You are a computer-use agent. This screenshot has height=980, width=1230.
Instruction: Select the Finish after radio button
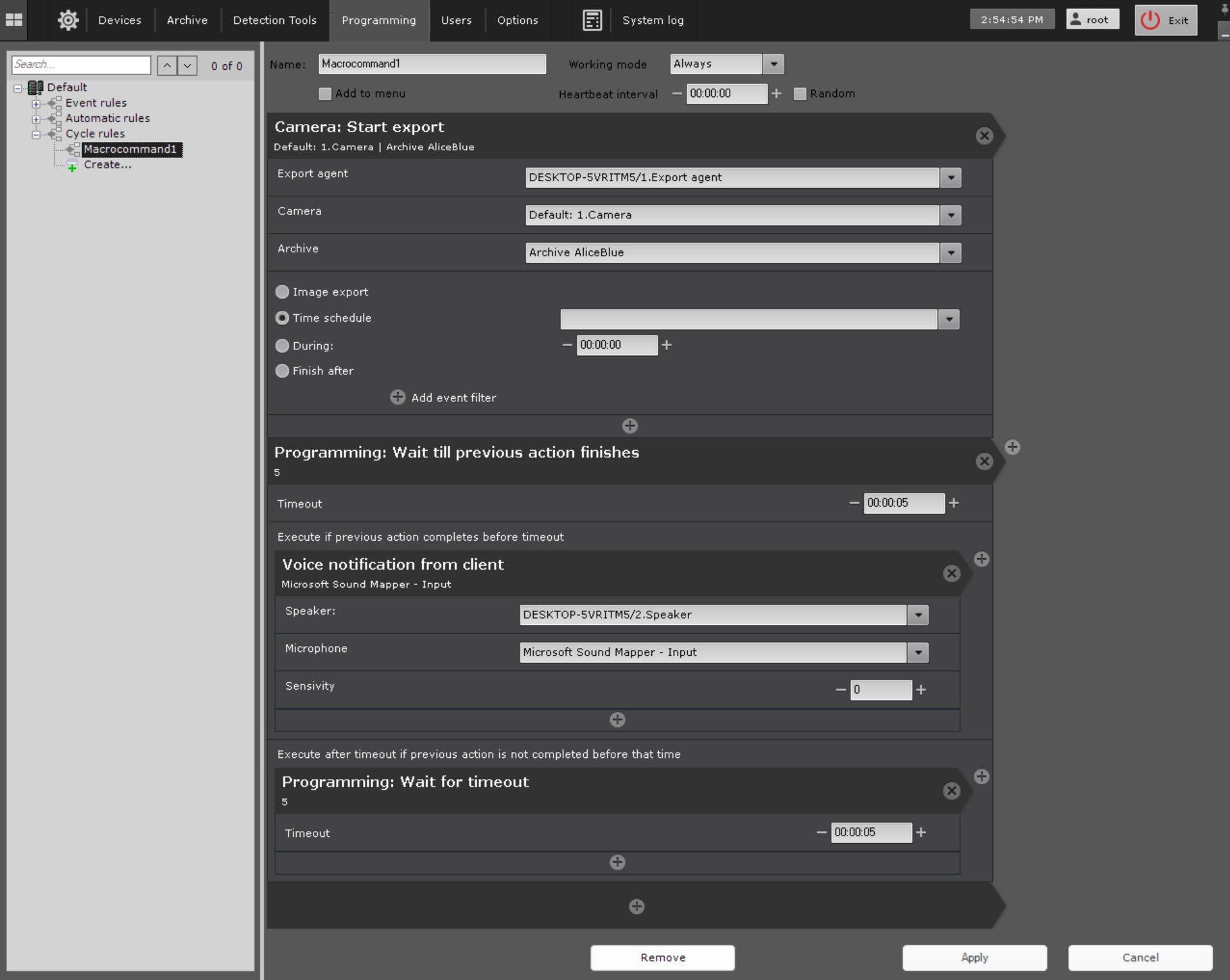[282, 371]
